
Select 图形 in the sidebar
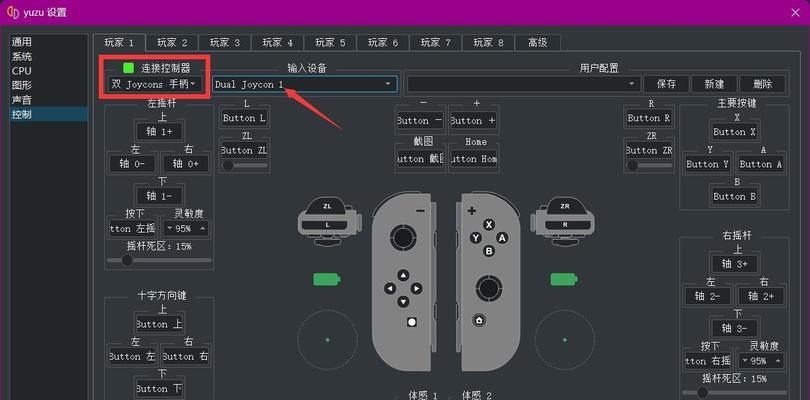click(x=49, y=85)
